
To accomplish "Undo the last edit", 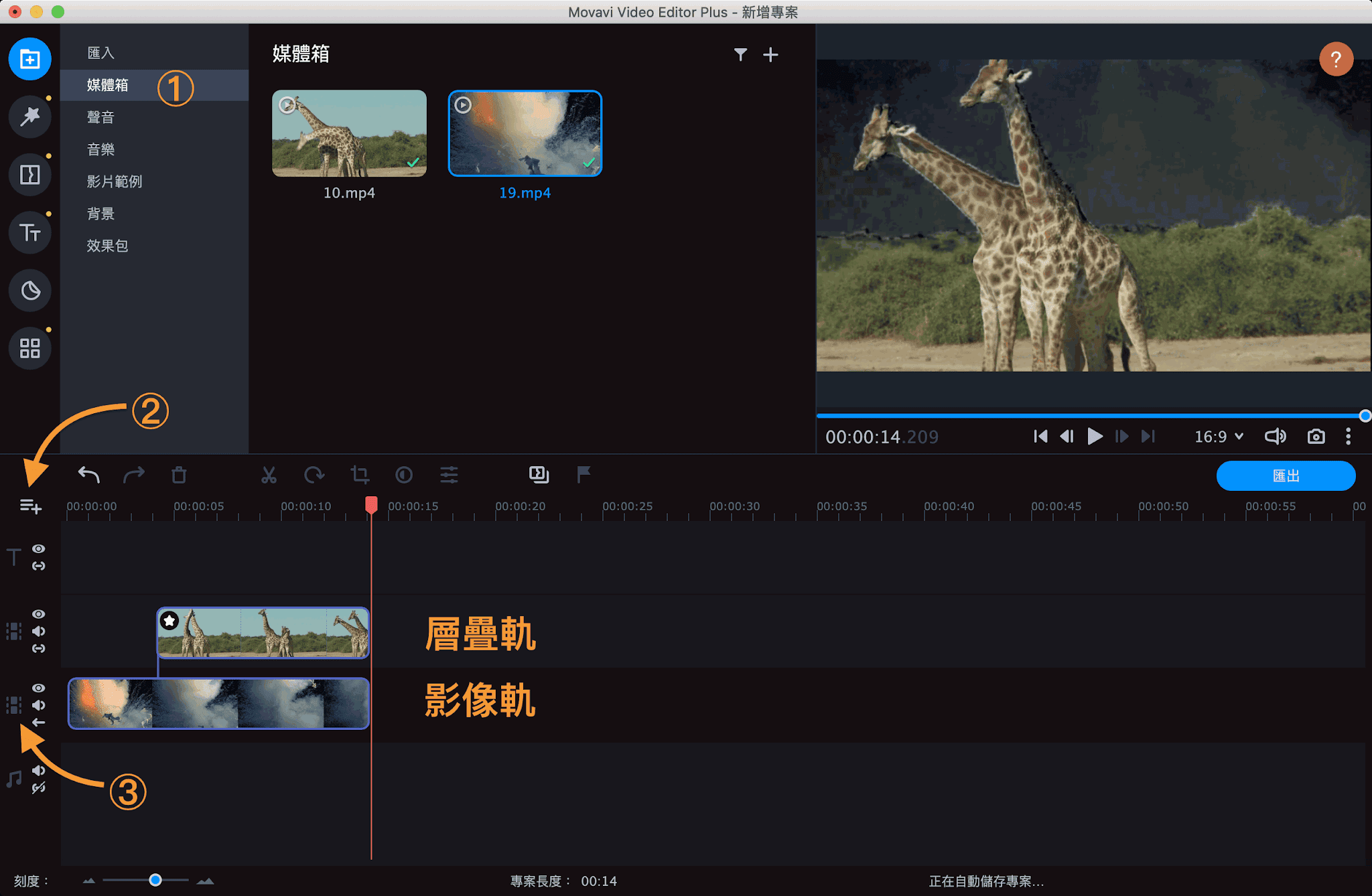I will 88,475.
